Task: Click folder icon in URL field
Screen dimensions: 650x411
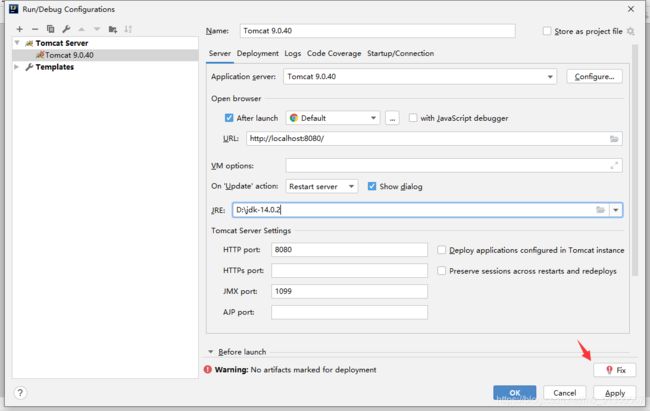Action: click(614, 139)
